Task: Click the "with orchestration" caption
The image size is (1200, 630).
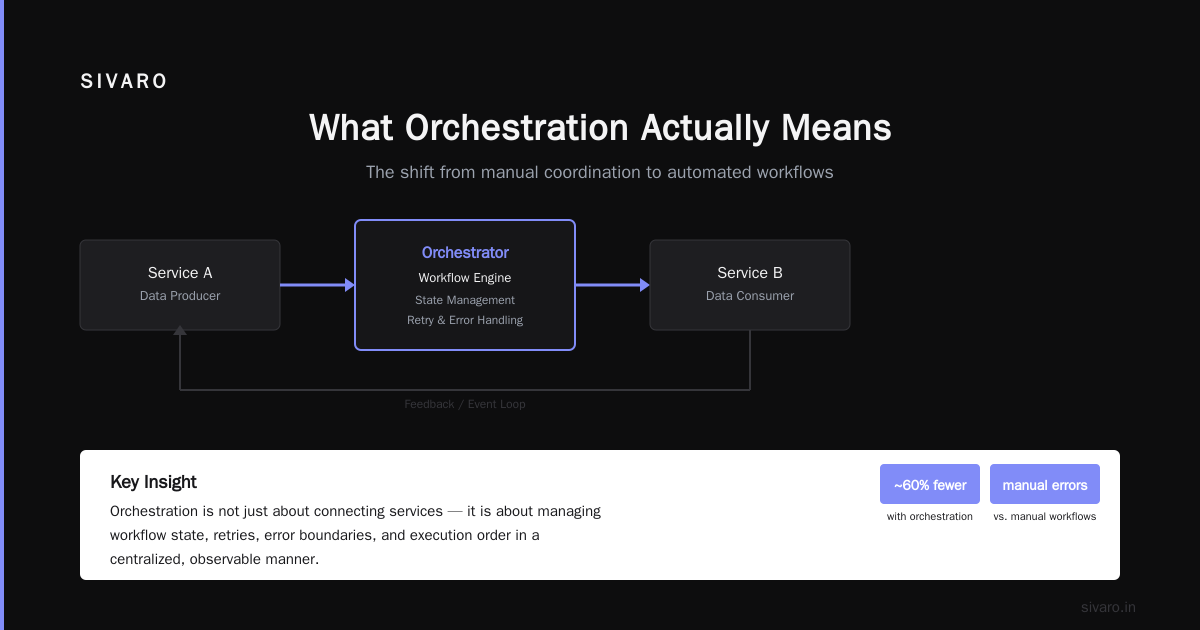Action: (930, 517)
